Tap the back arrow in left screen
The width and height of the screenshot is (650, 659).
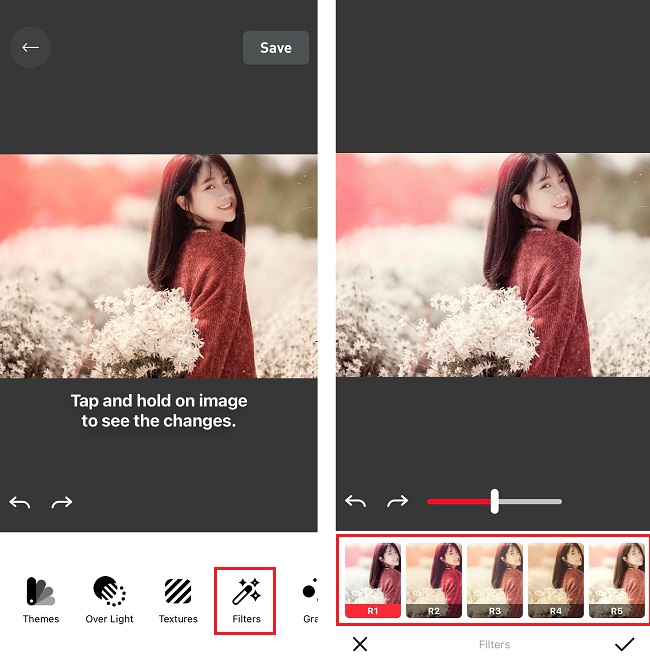[30, 47]
